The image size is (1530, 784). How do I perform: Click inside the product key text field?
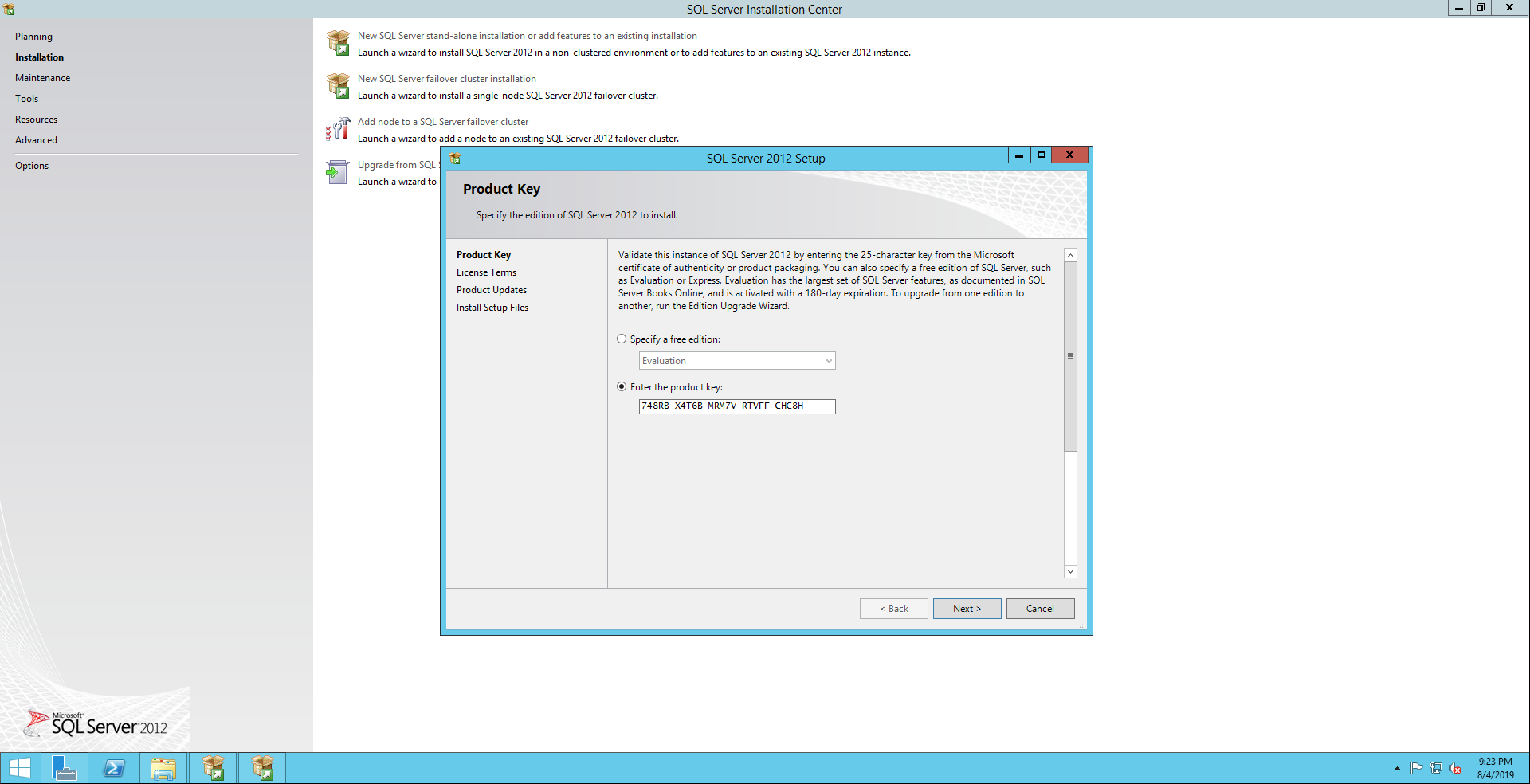click(x=736, y=406)
